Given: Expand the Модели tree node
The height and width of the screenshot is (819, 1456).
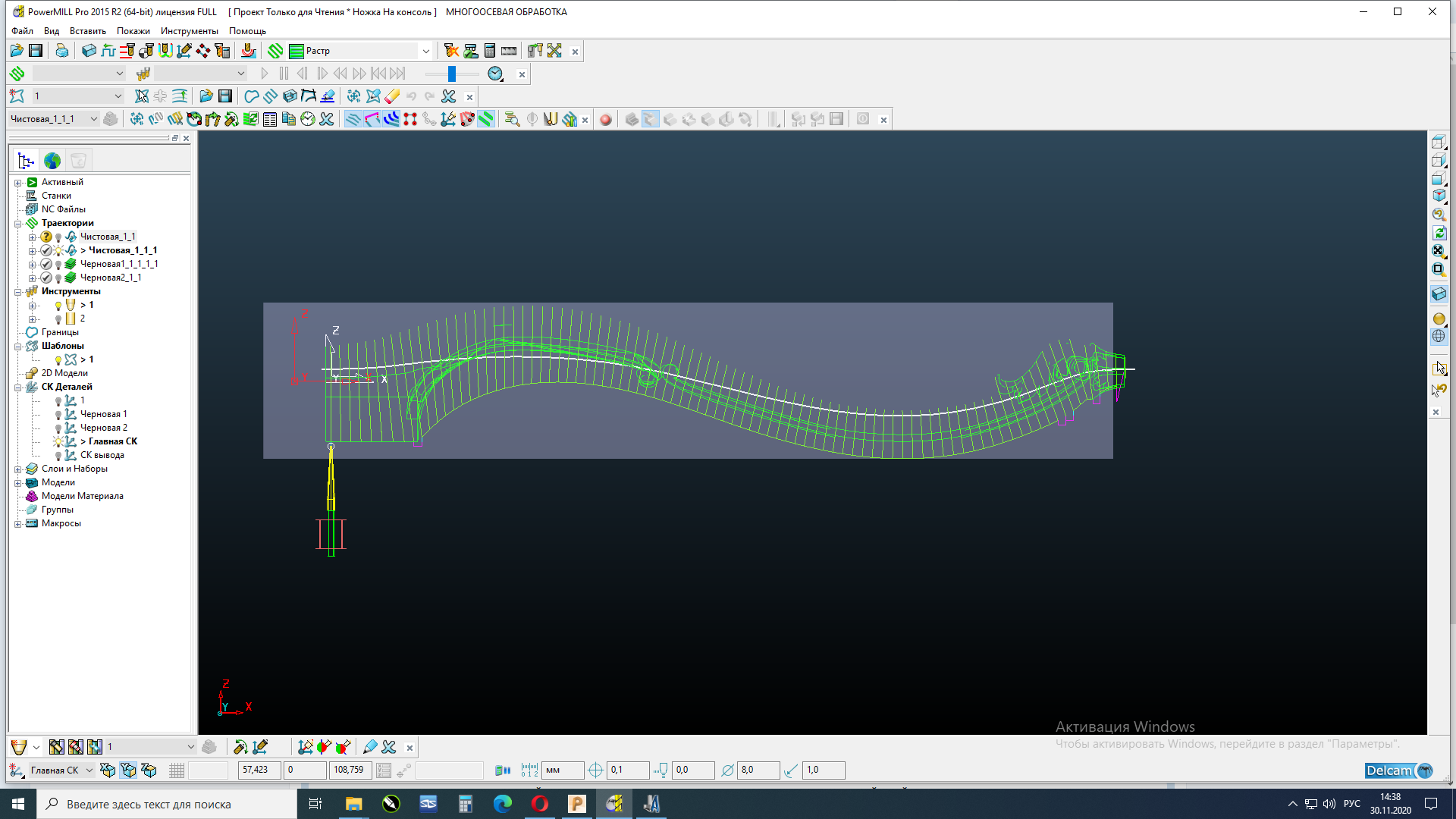Looking at the screenshot, I should point(18,483).
